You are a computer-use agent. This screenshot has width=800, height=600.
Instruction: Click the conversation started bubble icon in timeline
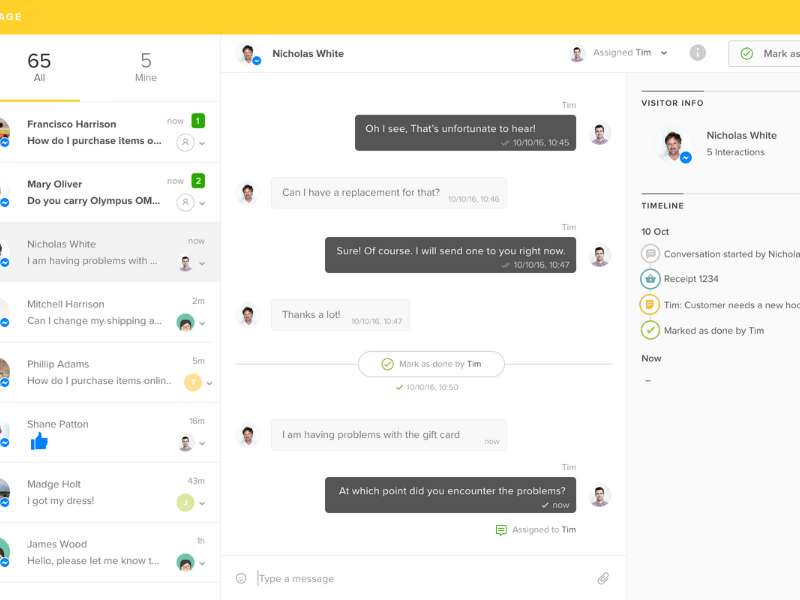[650, 254]
